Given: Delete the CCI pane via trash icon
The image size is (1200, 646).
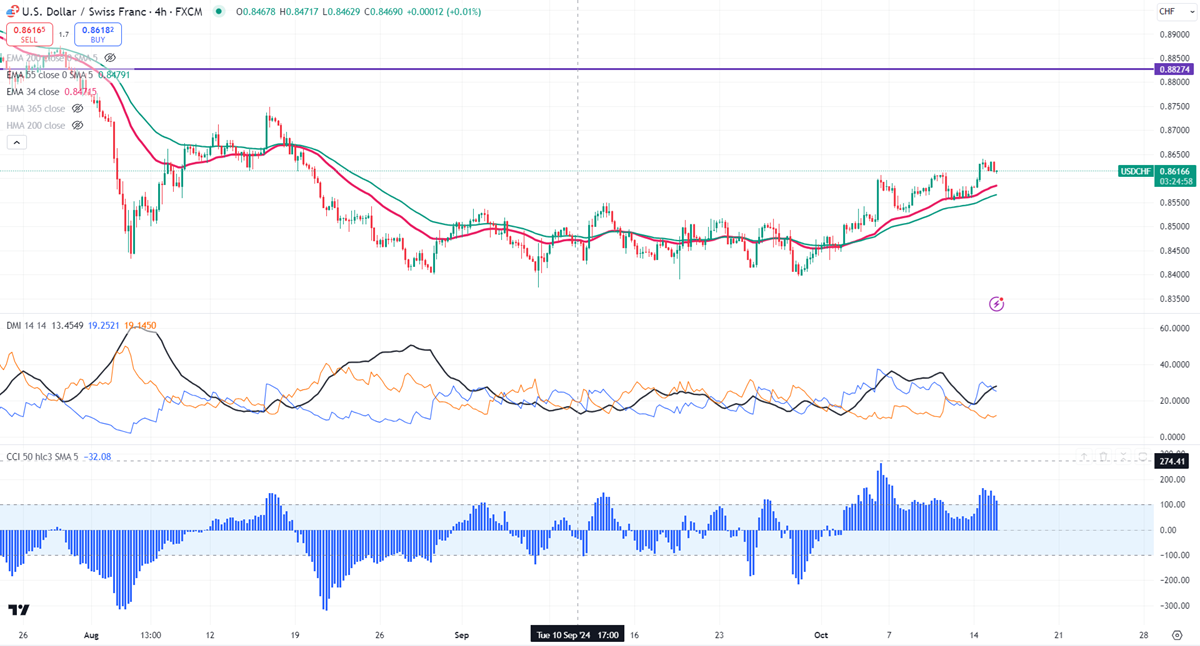Looking at the screenshot, I should [x=1104, y=457].
